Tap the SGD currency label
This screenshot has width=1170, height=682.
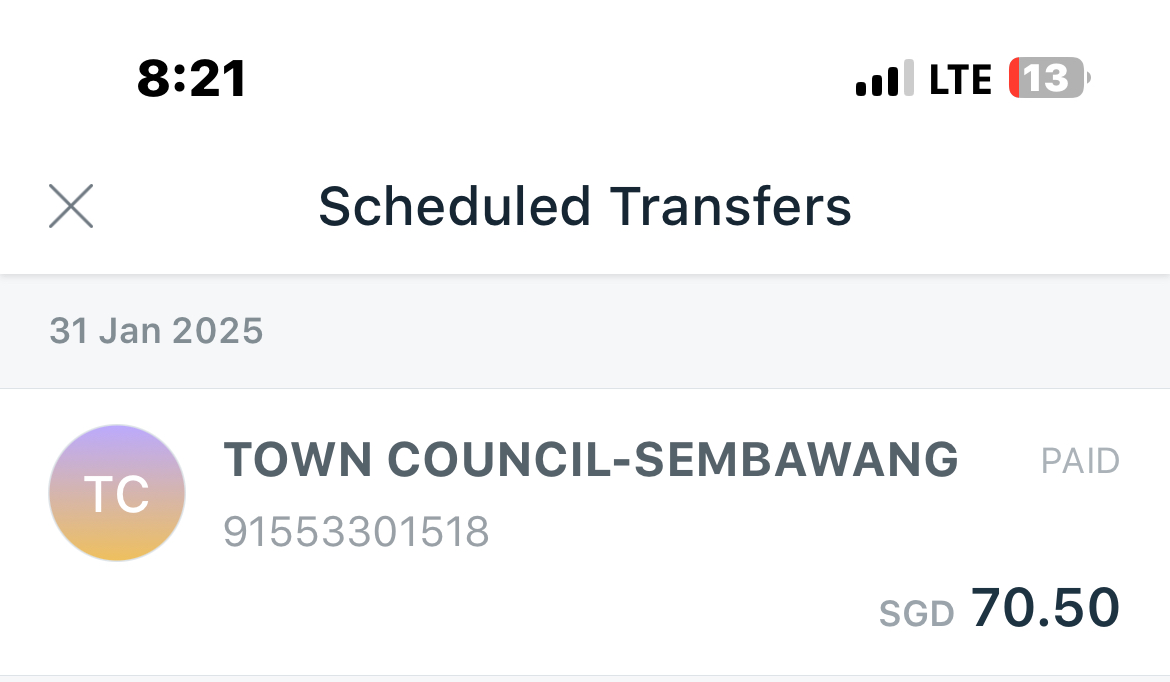pyautogui.click(x=916, y=614)
